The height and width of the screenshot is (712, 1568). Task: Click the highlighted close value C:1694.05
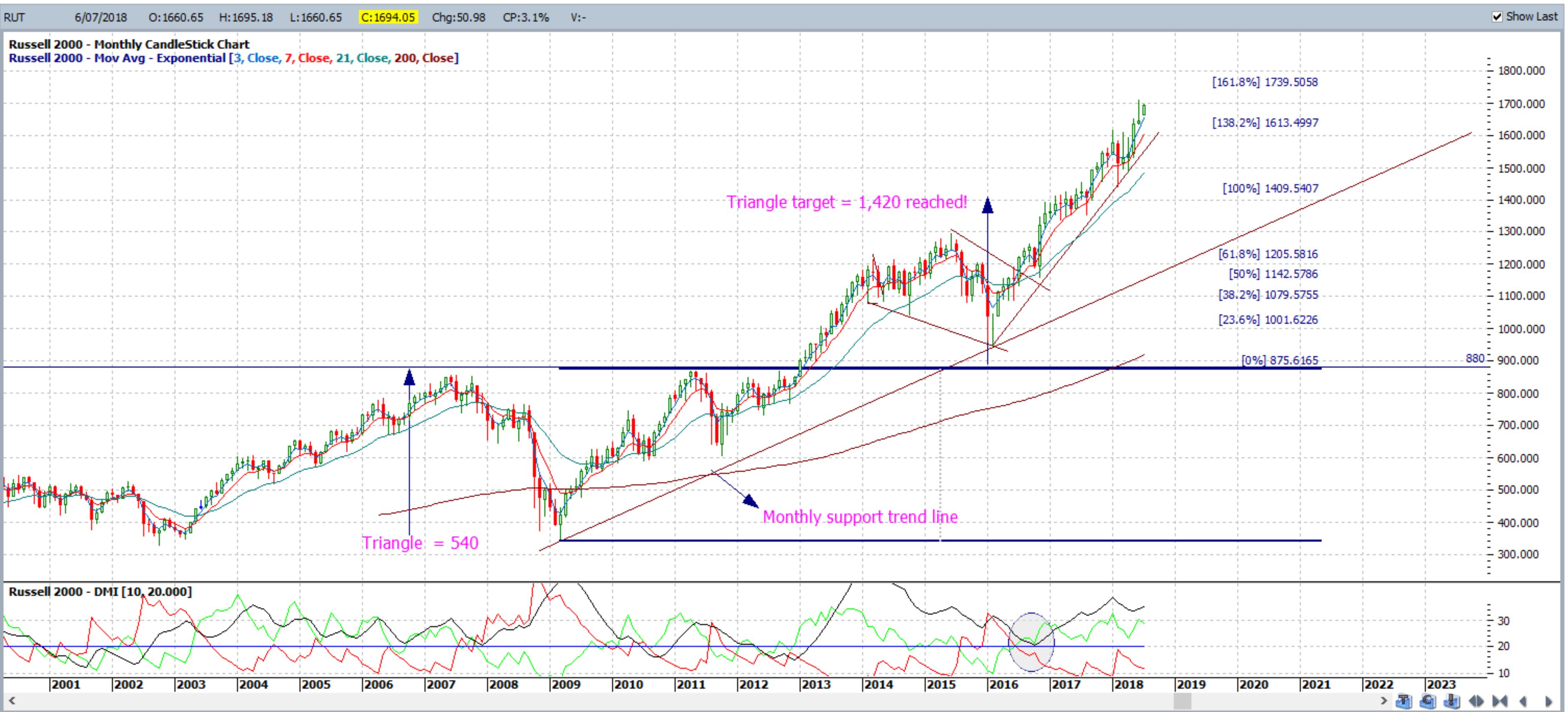[388, 18]
